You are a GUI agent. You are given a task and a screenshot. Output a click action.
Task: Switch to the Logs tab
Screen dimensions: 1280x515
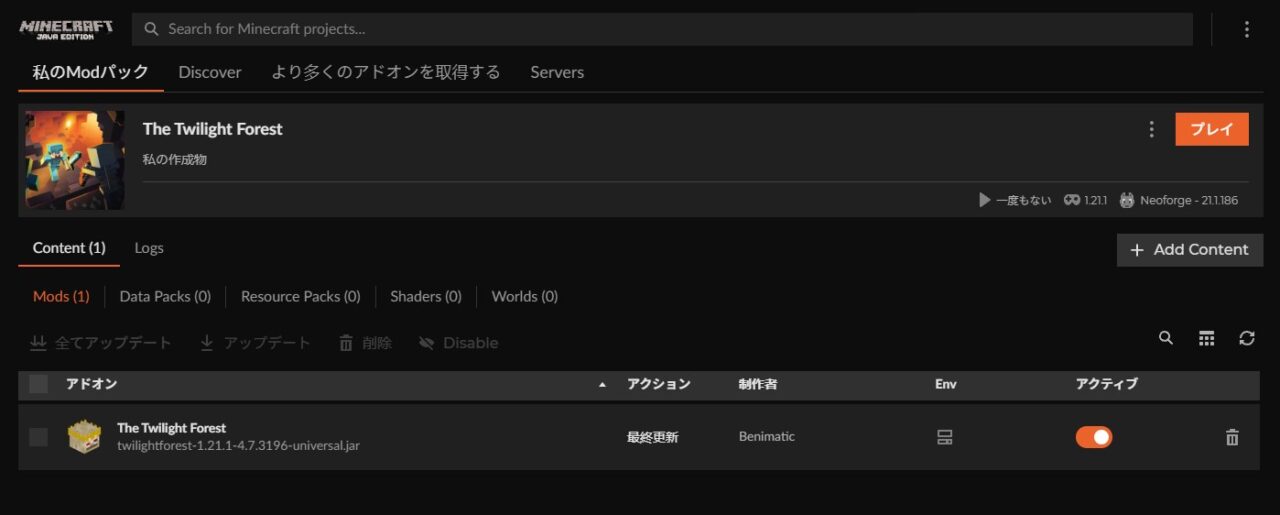click(x=149, y=248)
